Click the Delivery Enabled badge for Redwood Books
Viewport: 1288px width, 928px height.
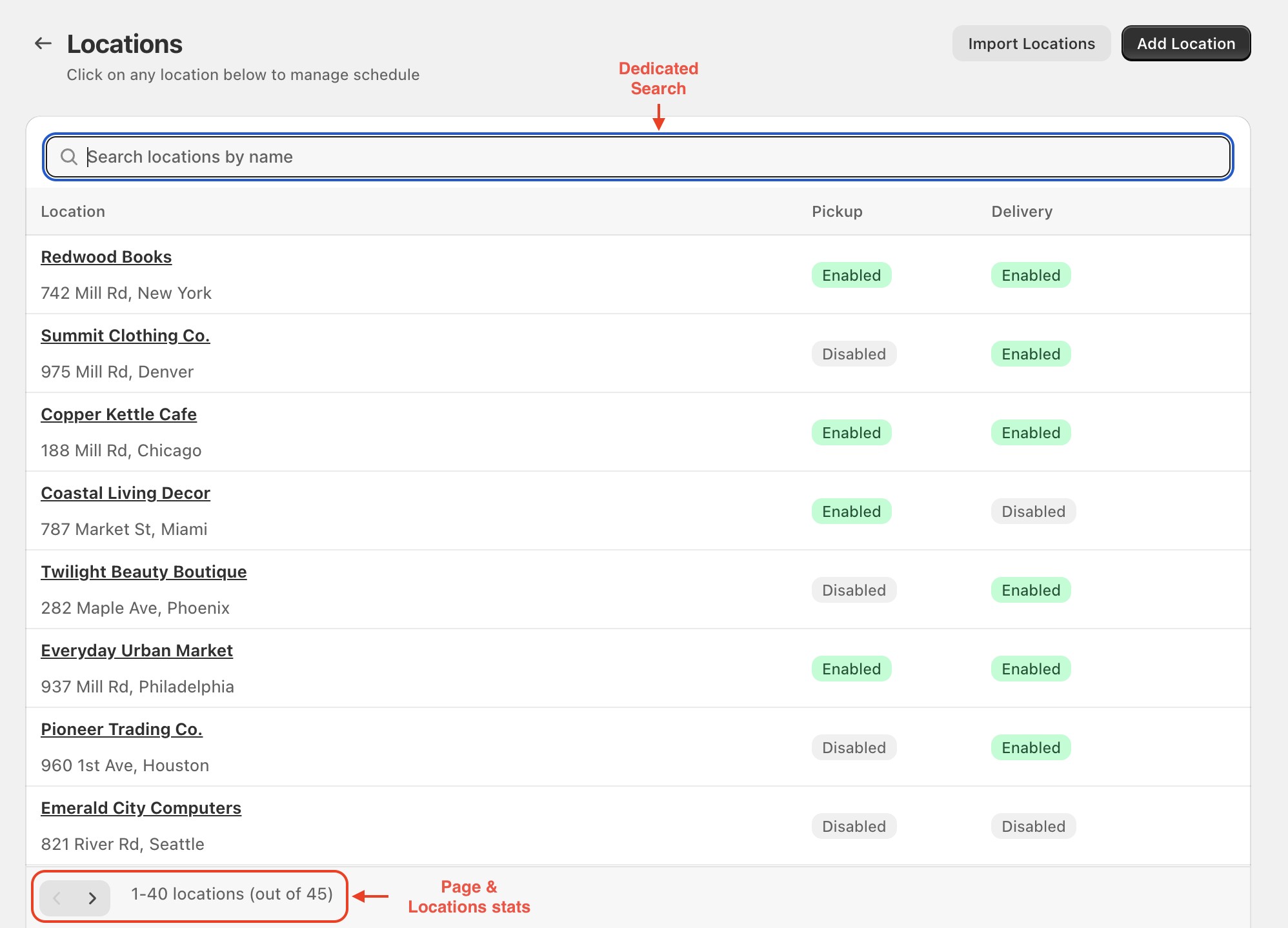coord(1031,276)
